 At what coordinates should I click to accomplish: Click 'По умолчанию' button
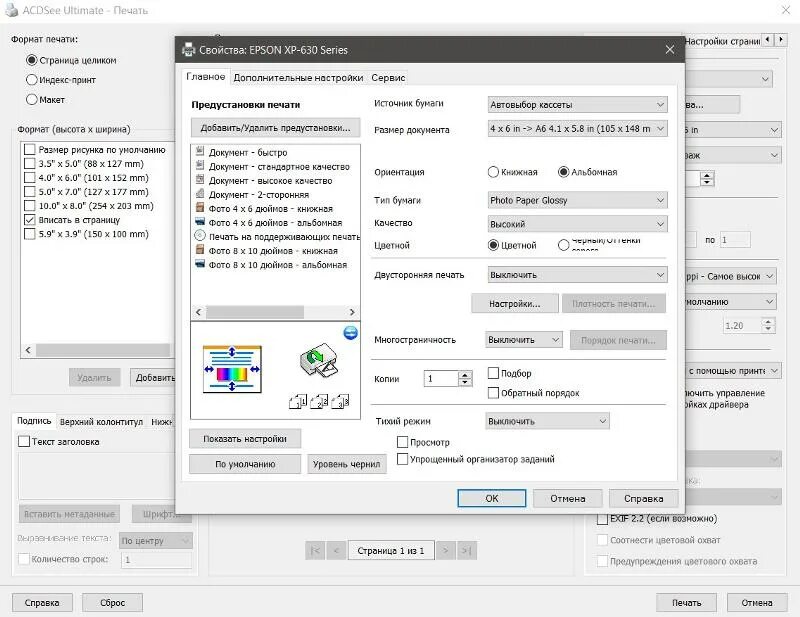(245, 464)
